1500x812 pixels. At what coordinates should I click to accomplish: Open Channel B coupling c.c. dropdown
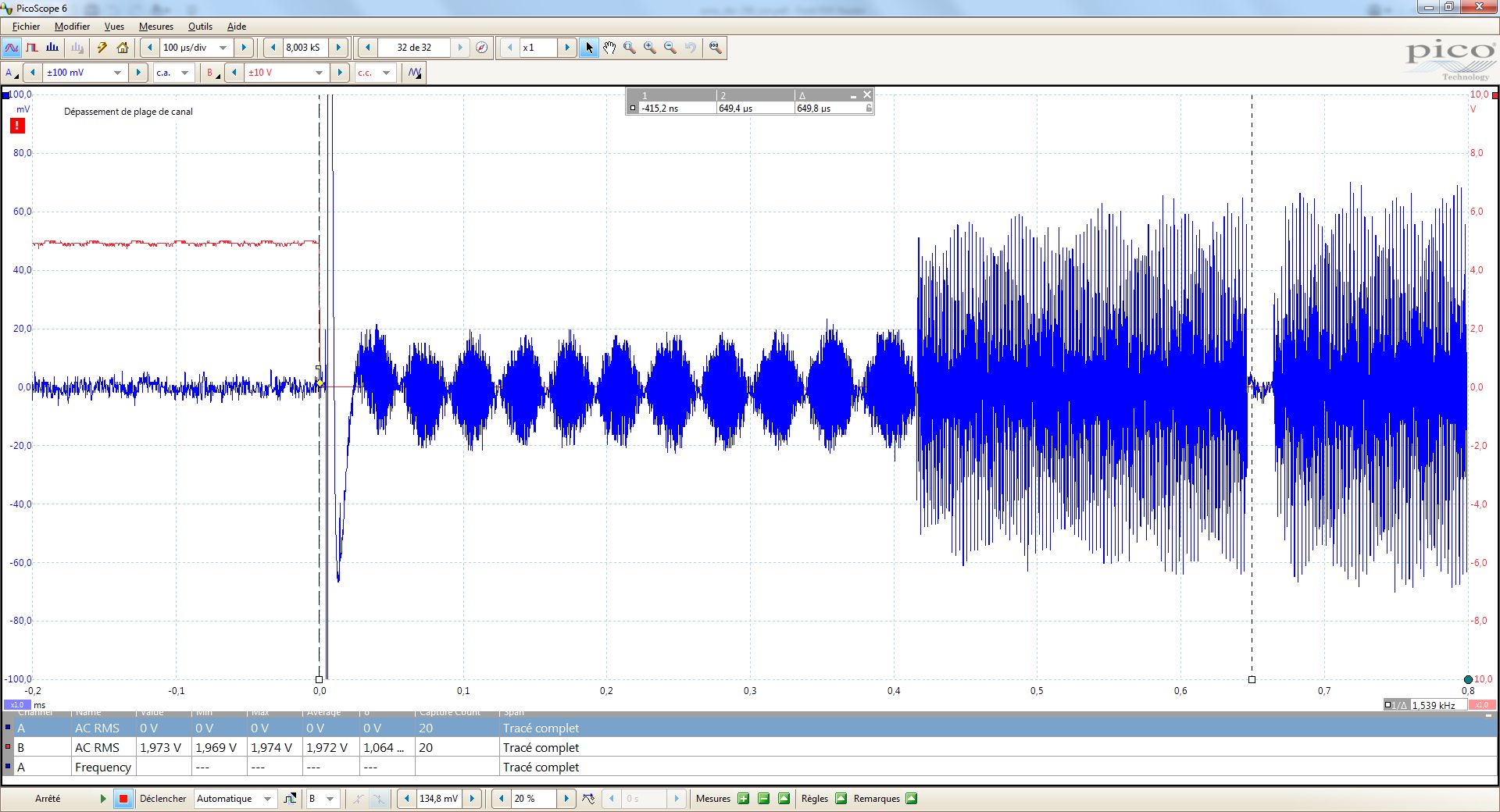point(386,73)
